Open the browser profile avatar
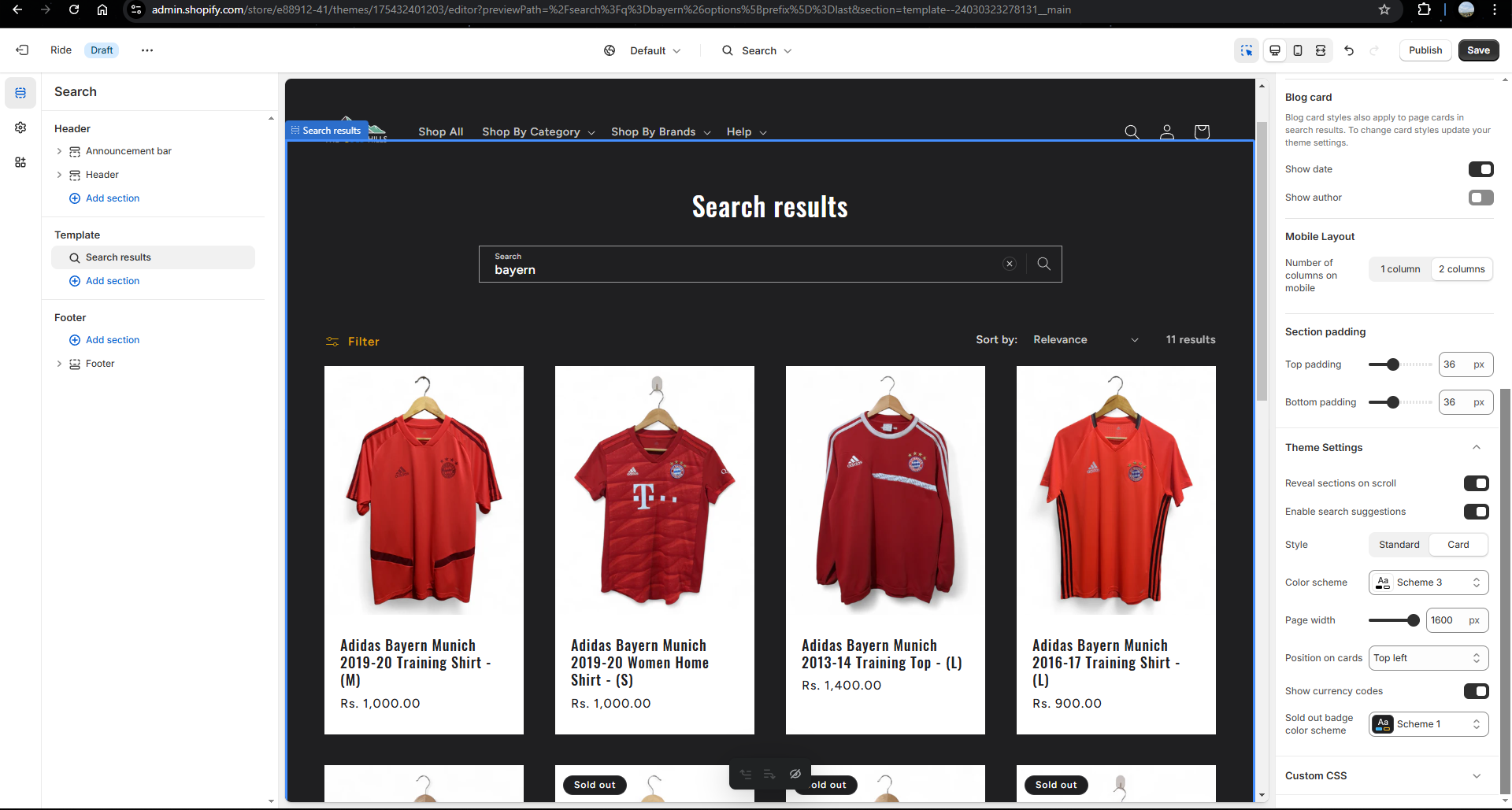This screenshot has width=1512, height=810. click(1466, 9)
